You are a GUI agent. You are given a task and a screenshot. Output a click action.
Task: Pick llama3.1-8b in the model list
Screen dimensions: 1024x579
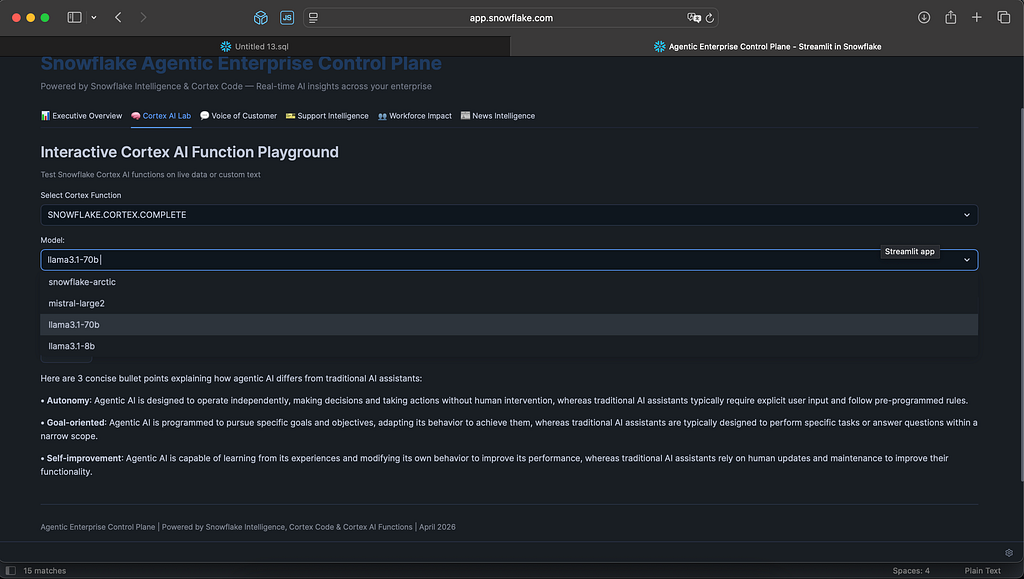[509, 346]
